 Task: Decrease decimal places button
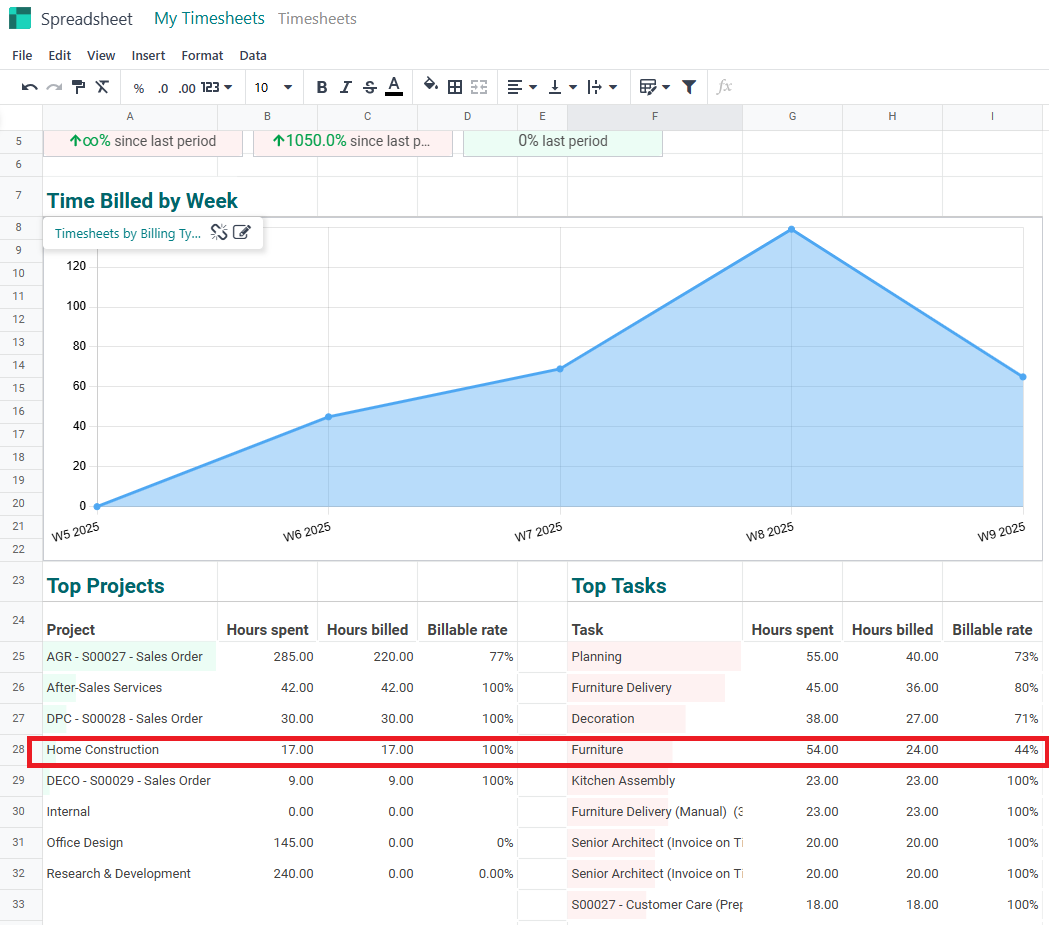click(x=163, y=88)
